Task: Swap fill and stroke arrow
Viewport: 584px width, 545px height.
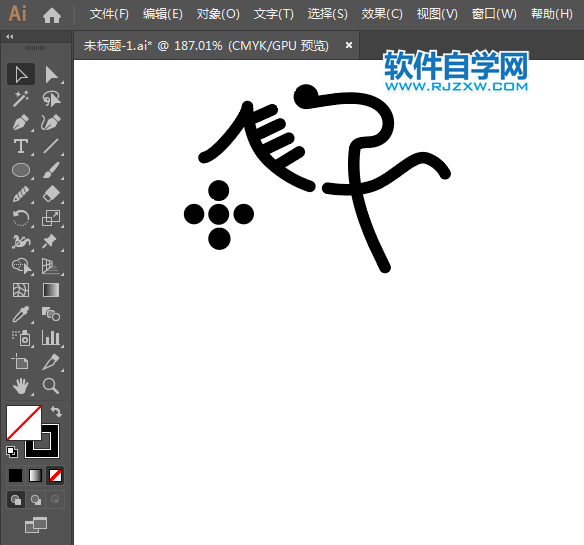Action: [x=56, y=412]
